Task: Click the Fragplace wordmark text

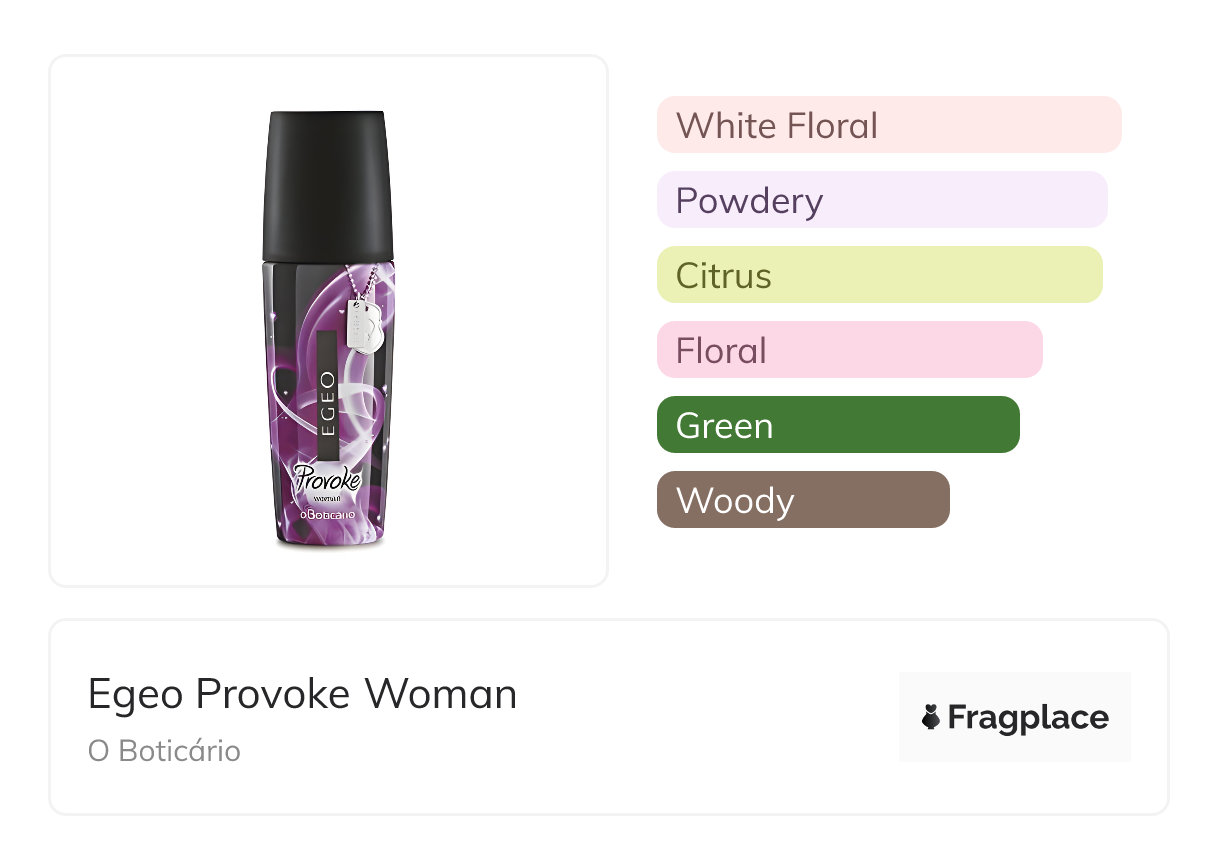Action: 1028,718
